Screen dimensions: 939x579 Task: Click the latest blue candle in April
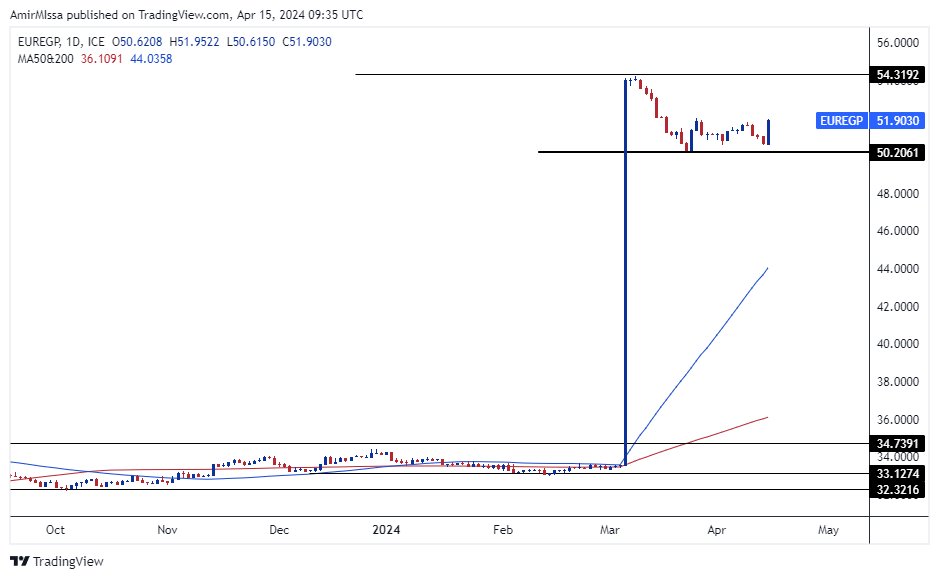point(768,132)
